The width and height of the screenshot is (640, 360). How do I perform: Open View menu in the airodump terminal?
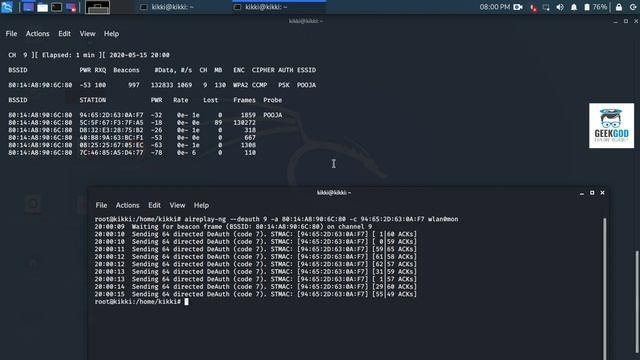tap(87, 34)
